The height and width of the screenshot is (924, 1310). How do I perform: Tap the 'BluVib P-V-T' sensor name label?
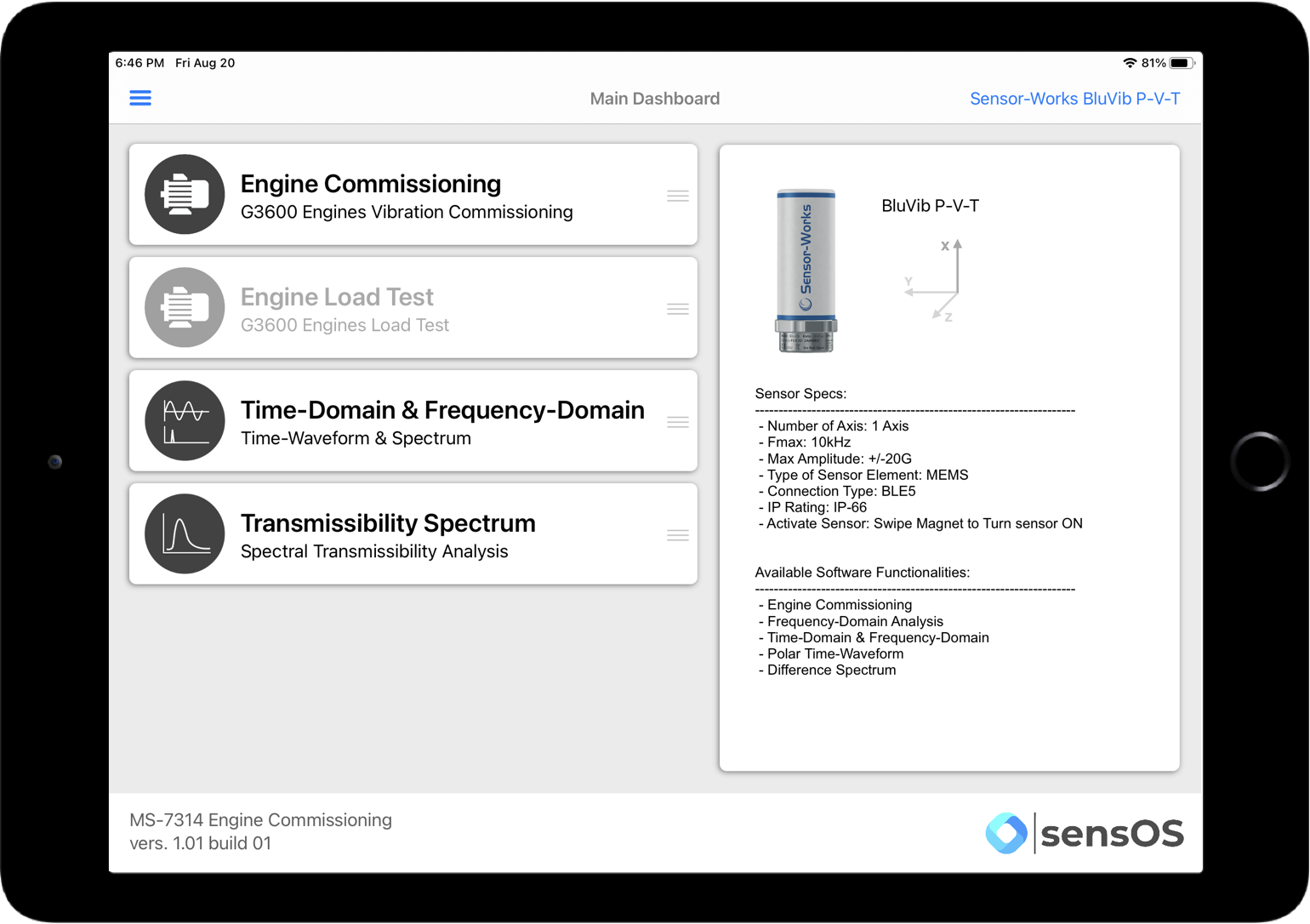point(930,206)
